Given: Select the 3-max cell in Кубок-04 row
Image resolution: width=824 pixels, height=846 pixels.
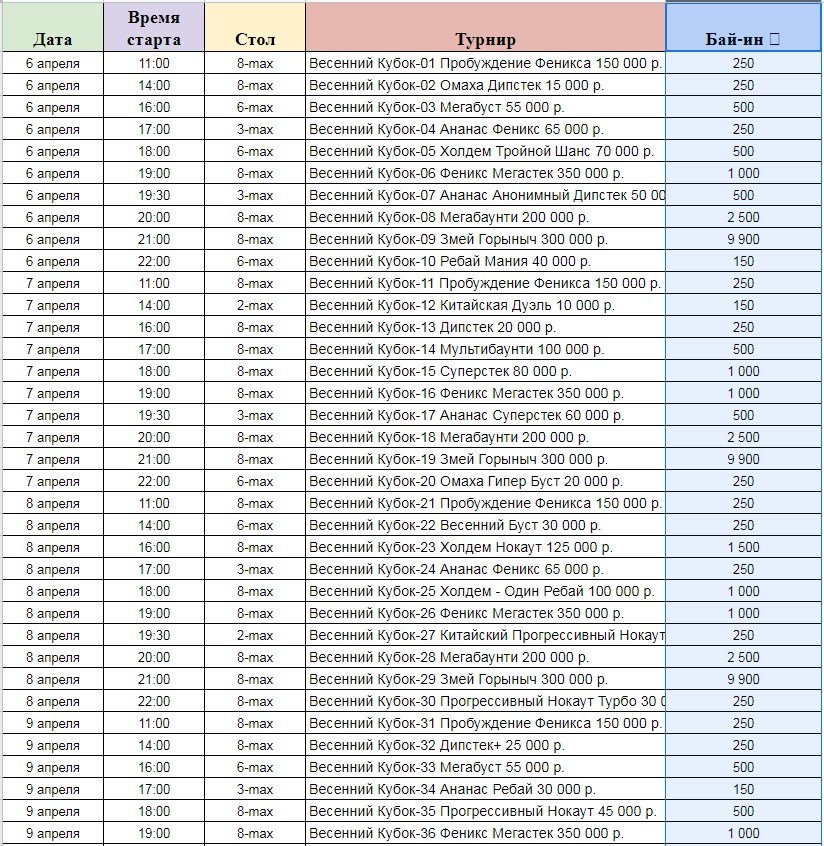Looking at the screenshot, I should 255,129.
